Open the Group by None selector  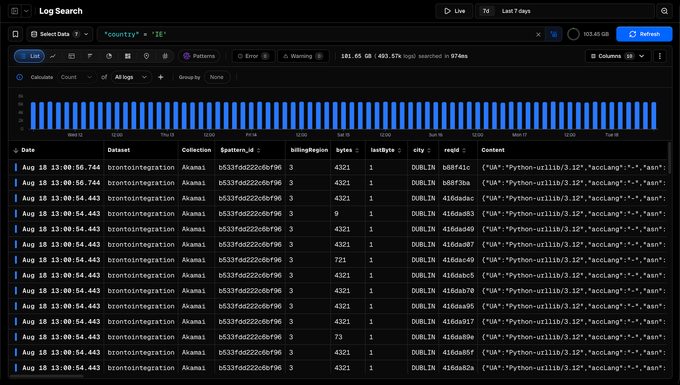pos(216,77)
